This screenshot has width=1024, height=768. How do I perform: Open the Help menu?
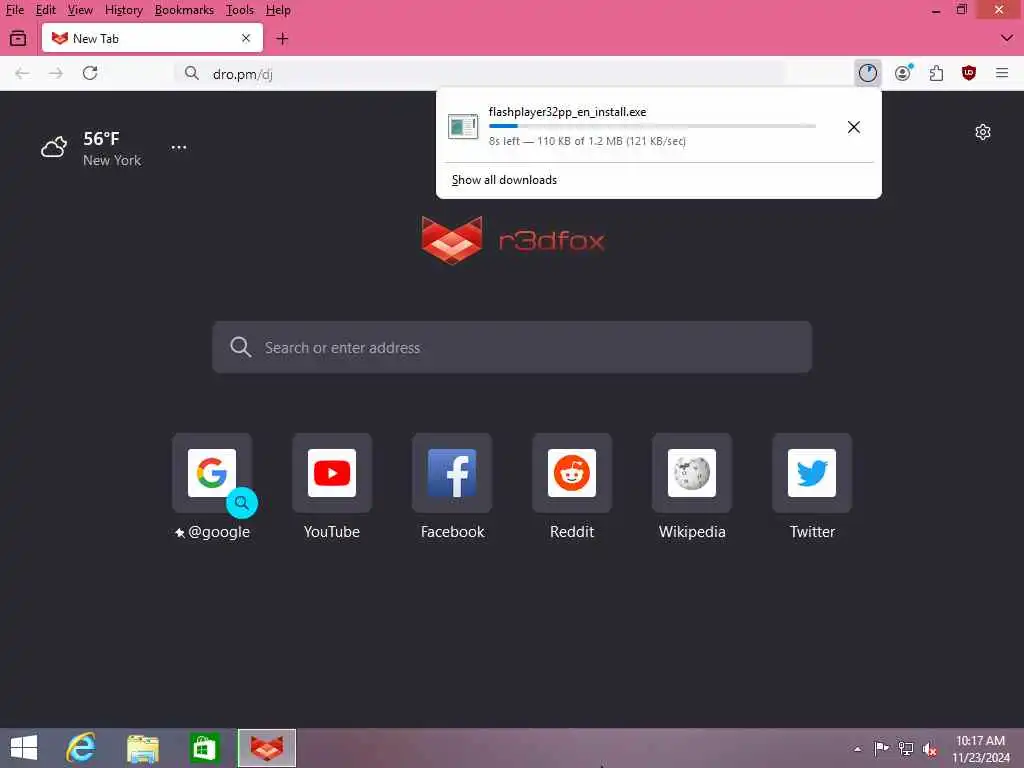coord(278,10)
